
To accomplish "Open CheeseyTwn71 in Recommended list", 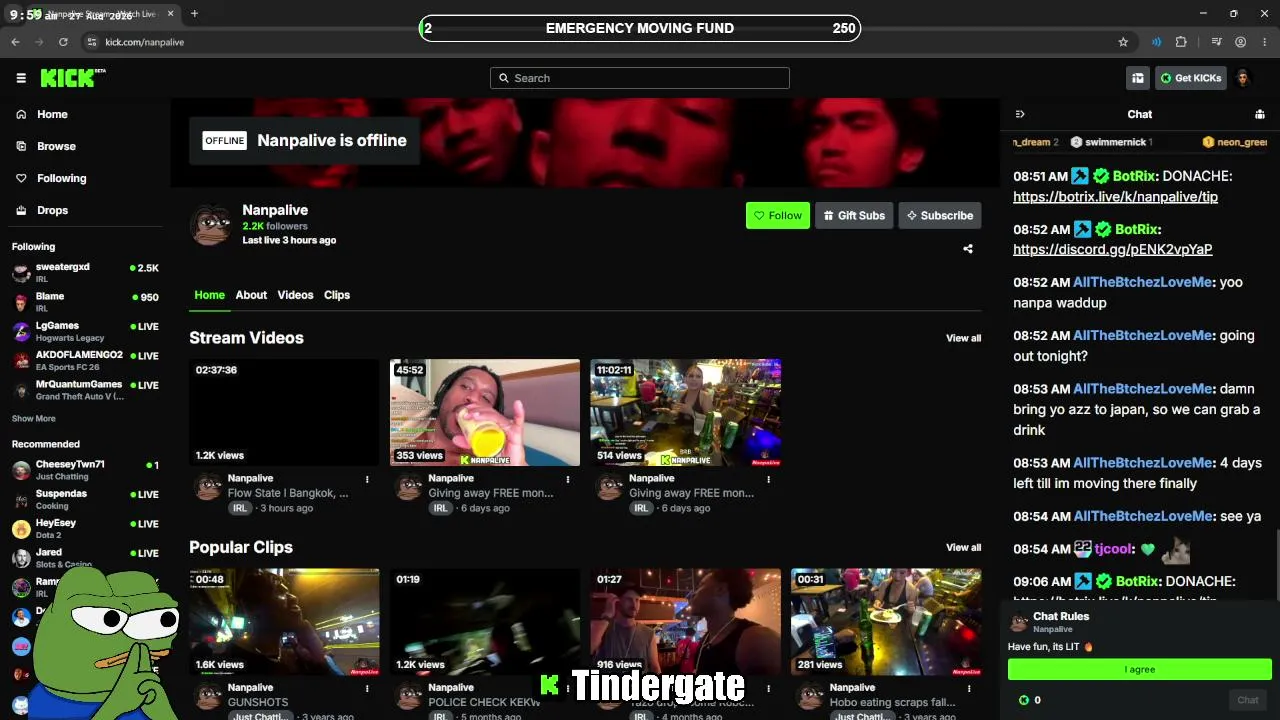I will (x=85, y=470).
